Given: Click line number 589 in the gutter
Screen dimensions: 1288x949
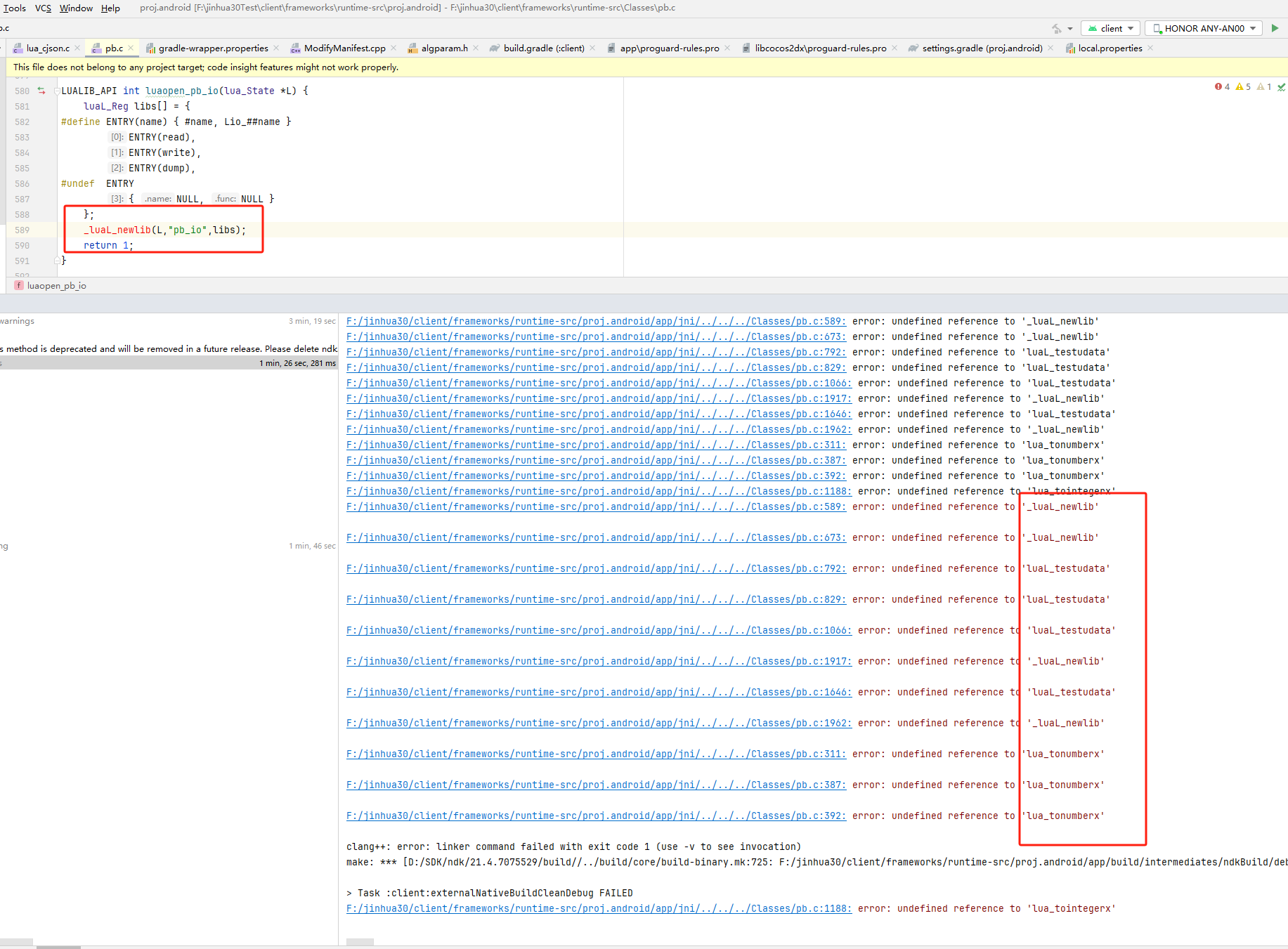Looking at the screenshot, I should click(22, 230).
